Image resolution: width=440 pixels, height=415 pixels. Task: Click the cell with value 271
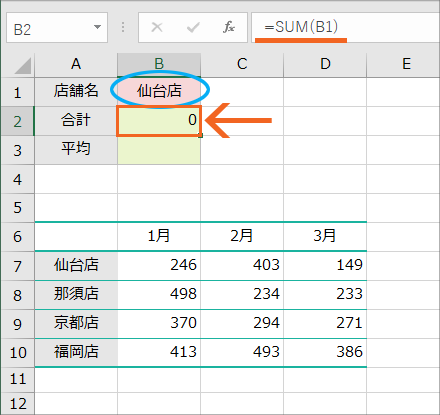click(325, 324)
